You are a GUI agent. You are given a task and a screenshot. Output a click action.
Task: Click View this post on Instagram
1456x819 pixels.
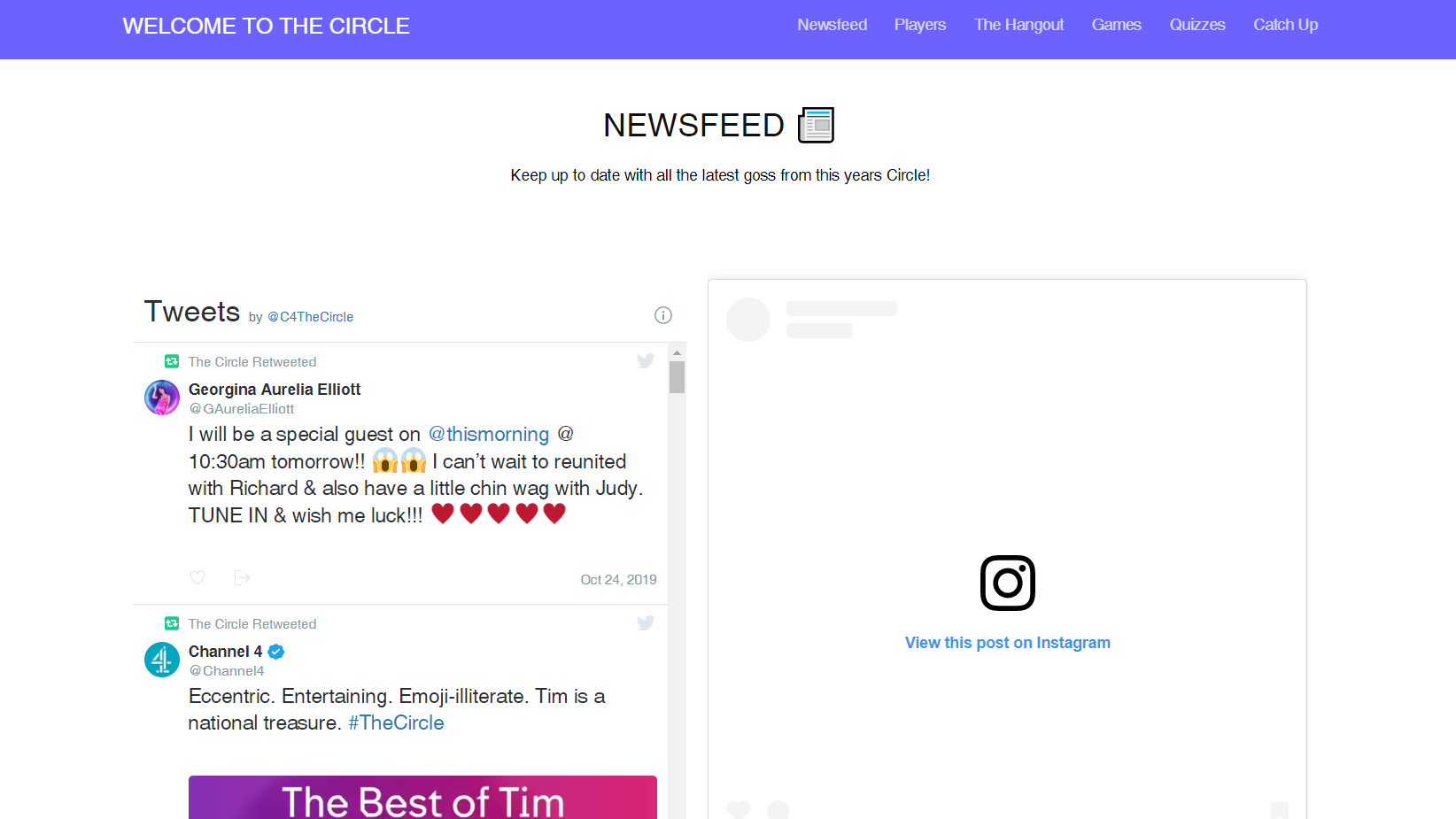(x=1008, y=643)
